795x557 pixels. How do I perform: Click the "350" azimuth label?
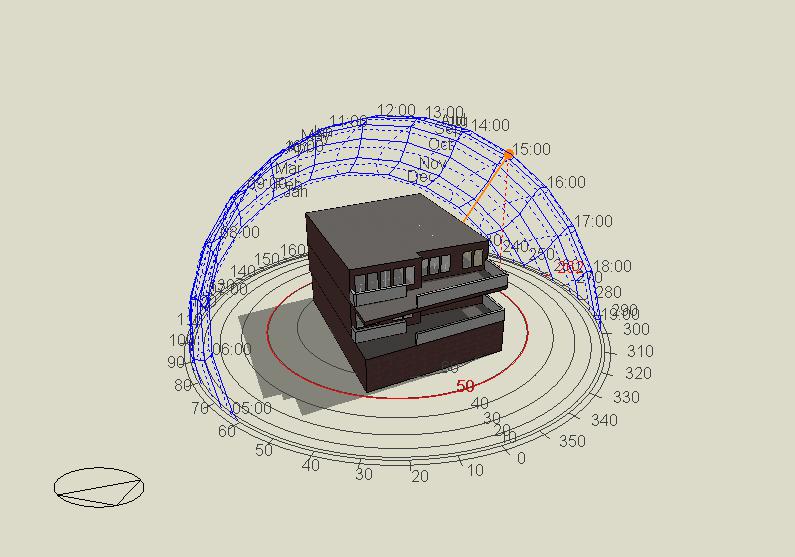click(572, 441)
